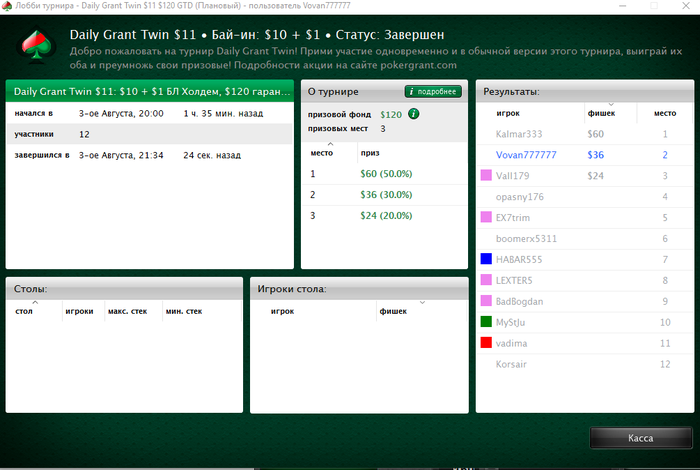This screenshot has height=470, width=700.
Task: Click EX7trim's pink color tag
Action: (486, 217)
